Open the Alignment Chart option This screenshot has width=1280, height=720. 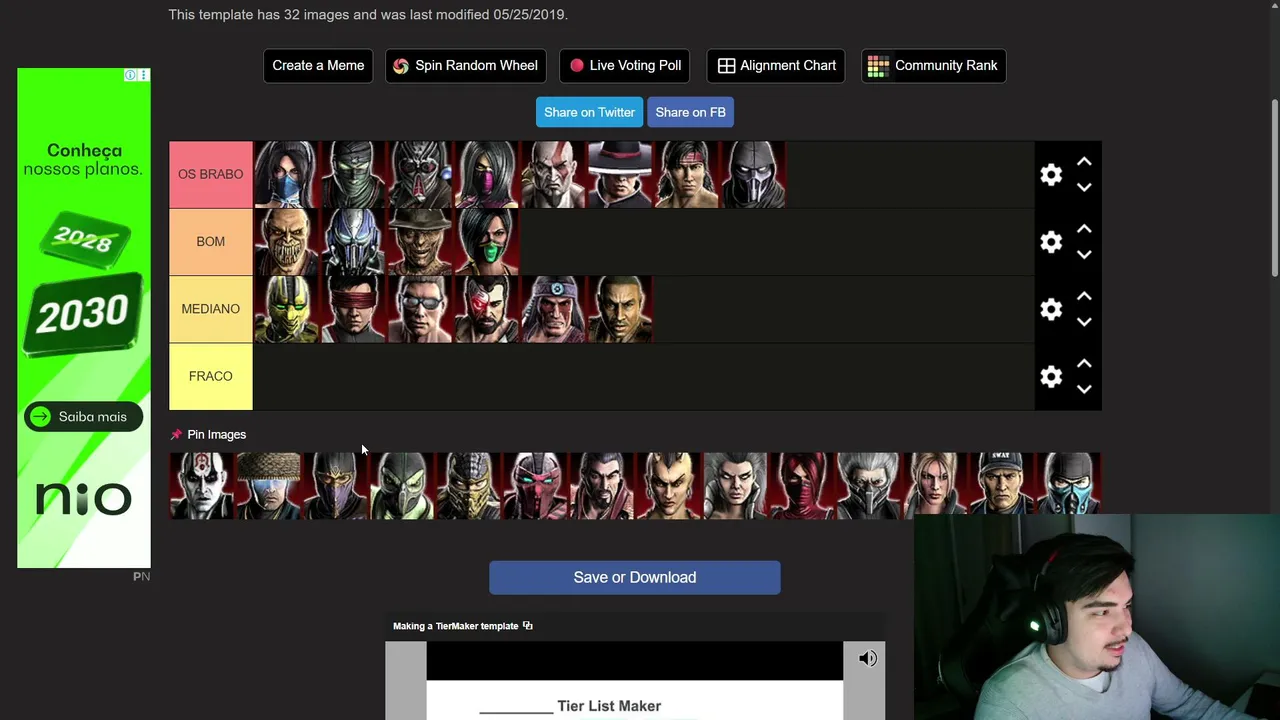click(x=776, y=66)
